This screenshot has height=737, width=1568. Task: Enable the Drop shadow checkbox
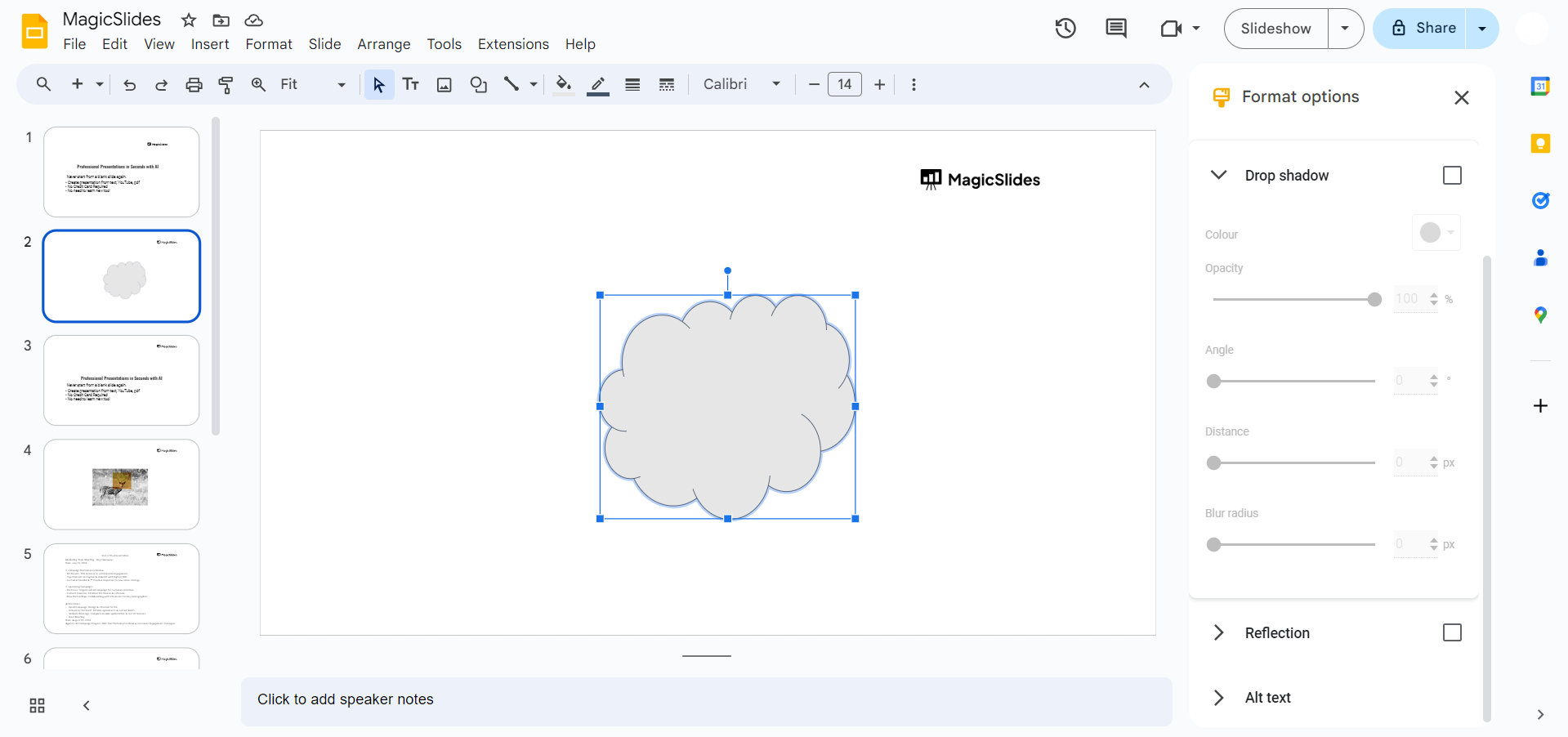pyautogui.click(x=1452, y=176)
